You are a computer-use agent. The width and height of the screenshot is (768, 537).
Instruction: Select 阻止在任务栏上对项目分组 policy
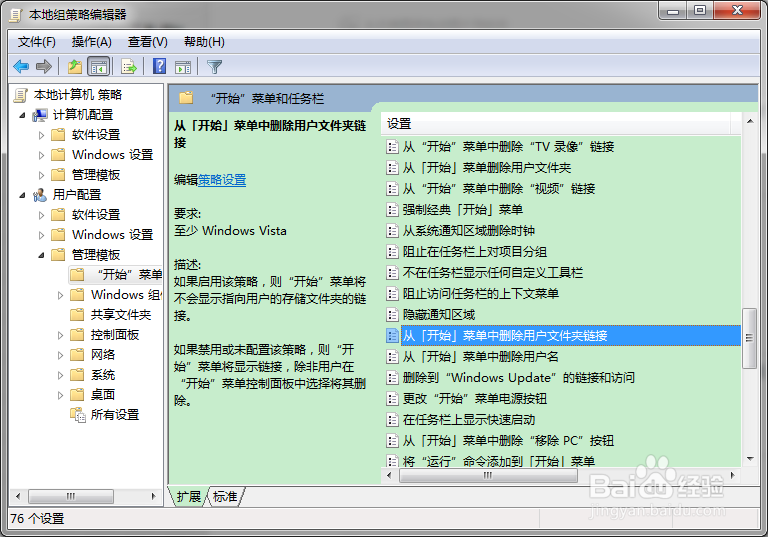pyautogui.click(x=475, y=252)
